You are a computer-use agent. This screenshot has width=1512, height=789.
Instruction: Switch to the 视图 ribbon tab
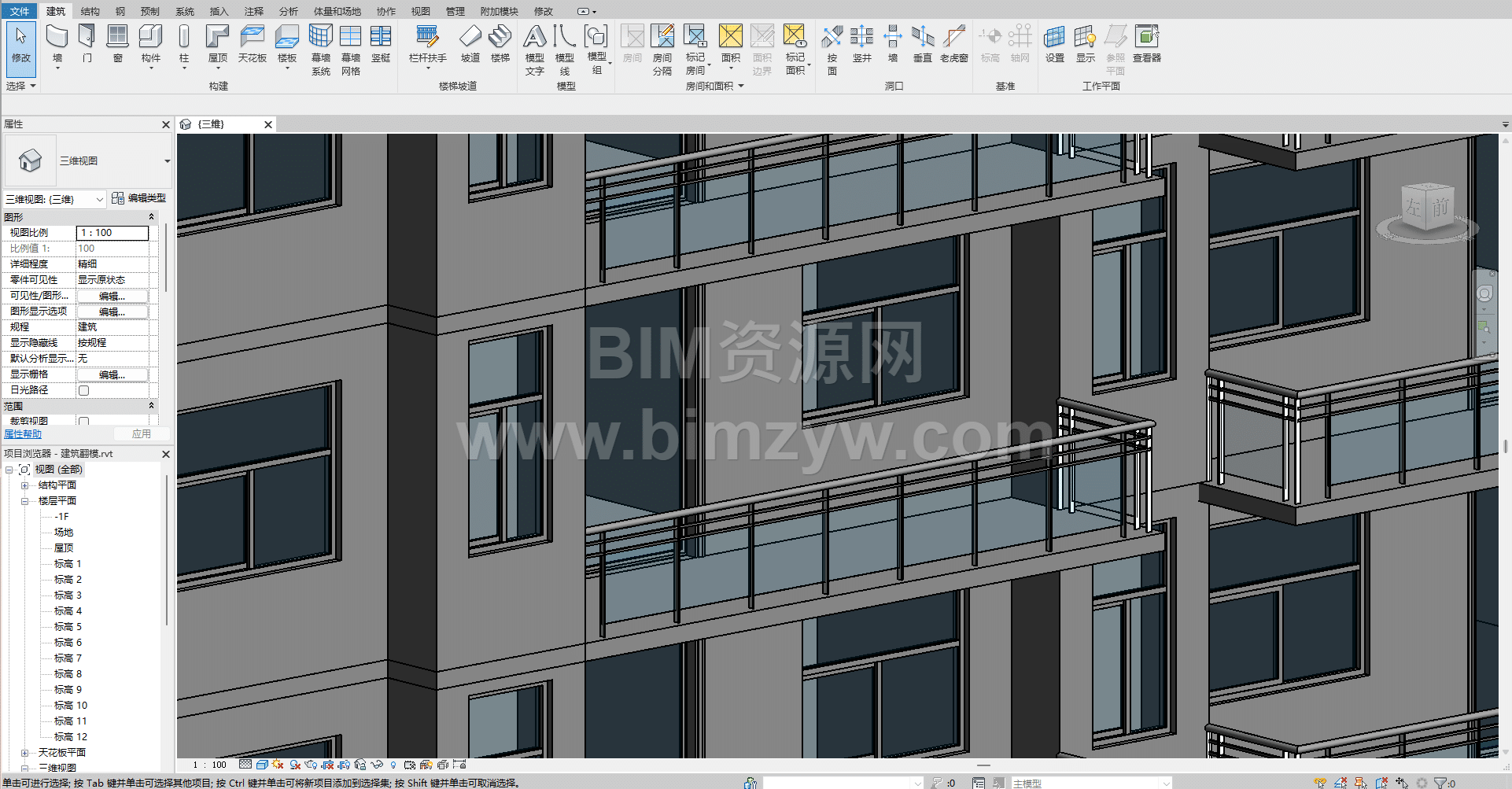[x=420, y=11]
